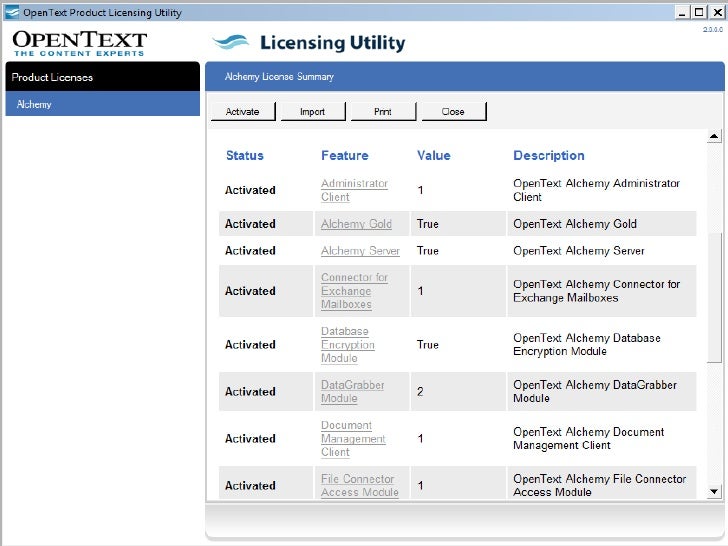Open Document Management Client link
Screen dimensions: 728x546
point(353,438)
